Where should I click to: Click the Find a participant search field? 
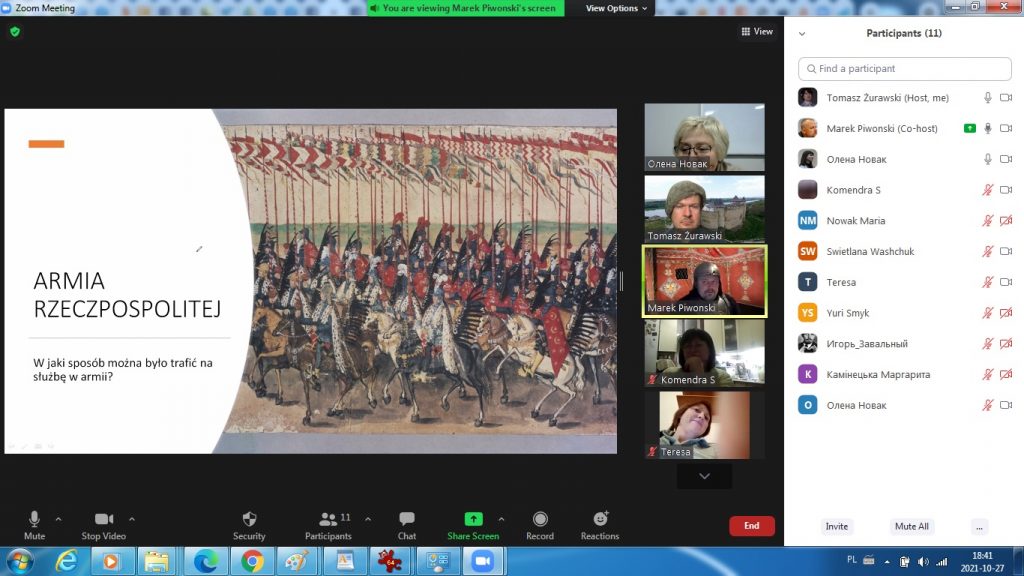click(x=905, y=69)
